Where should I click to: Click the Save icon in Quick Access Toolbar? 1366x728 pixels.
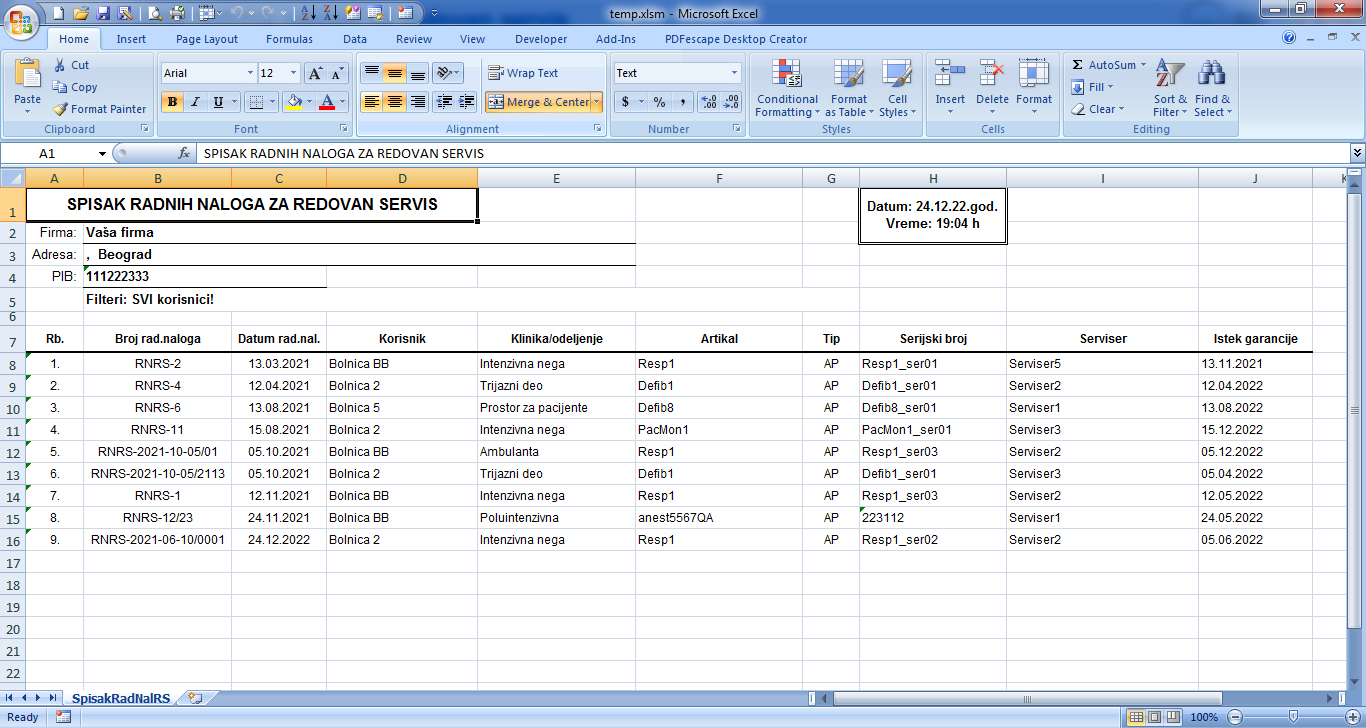(102, 13)
